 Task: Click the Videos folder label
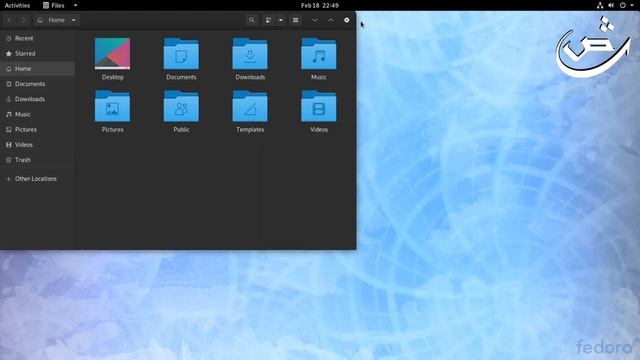(x=319, y=129)
